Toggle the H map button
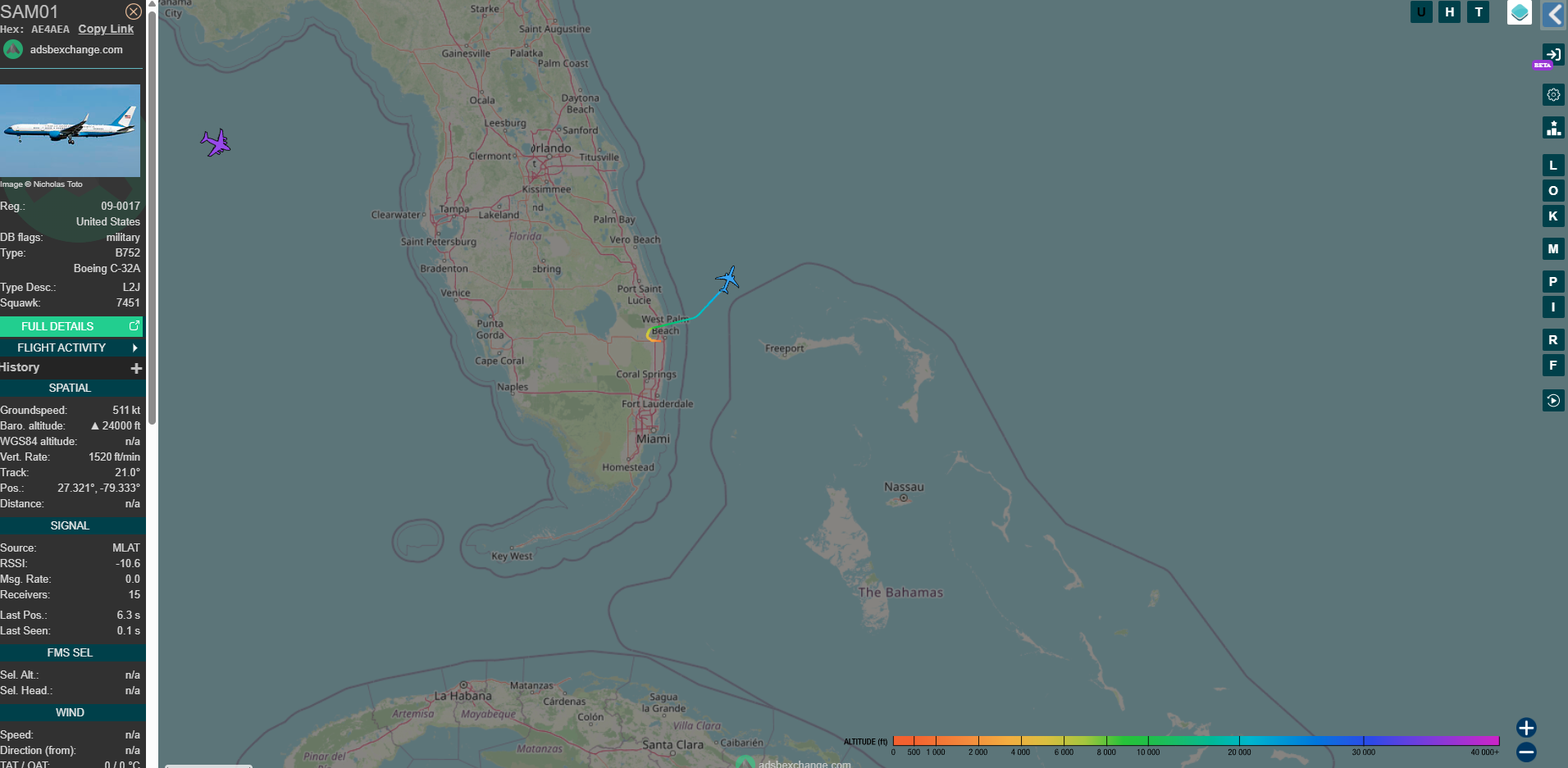 [1450, 11]
